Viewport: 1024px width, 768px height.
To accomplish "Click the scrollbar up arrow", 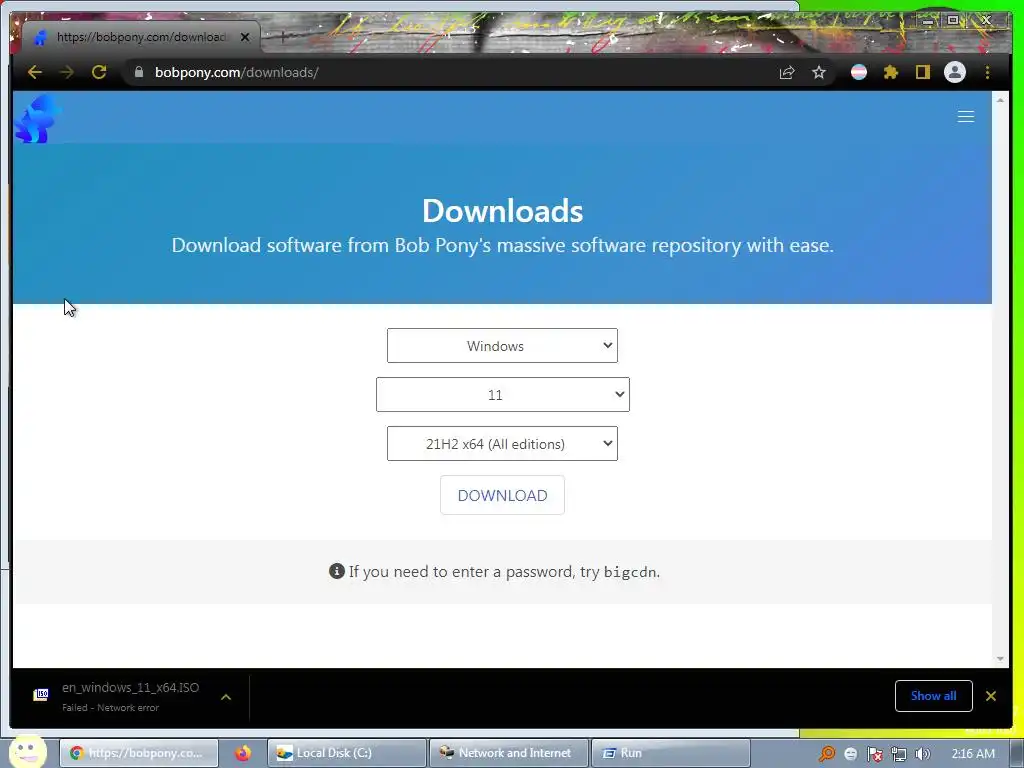I will click(1000, 99).
